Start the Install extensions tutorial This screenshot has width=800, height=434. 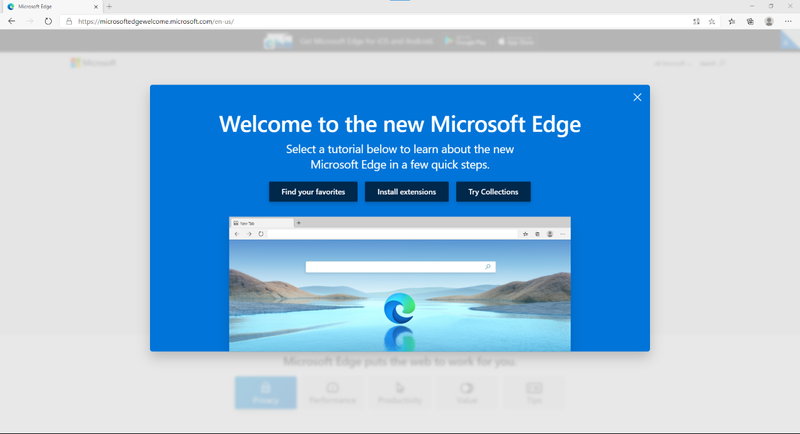click(407, 192)
